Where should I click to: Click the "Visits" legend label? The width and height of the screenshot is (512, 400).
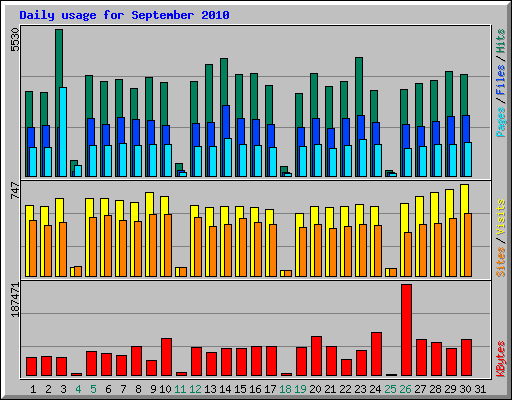[x=501, y=218]
